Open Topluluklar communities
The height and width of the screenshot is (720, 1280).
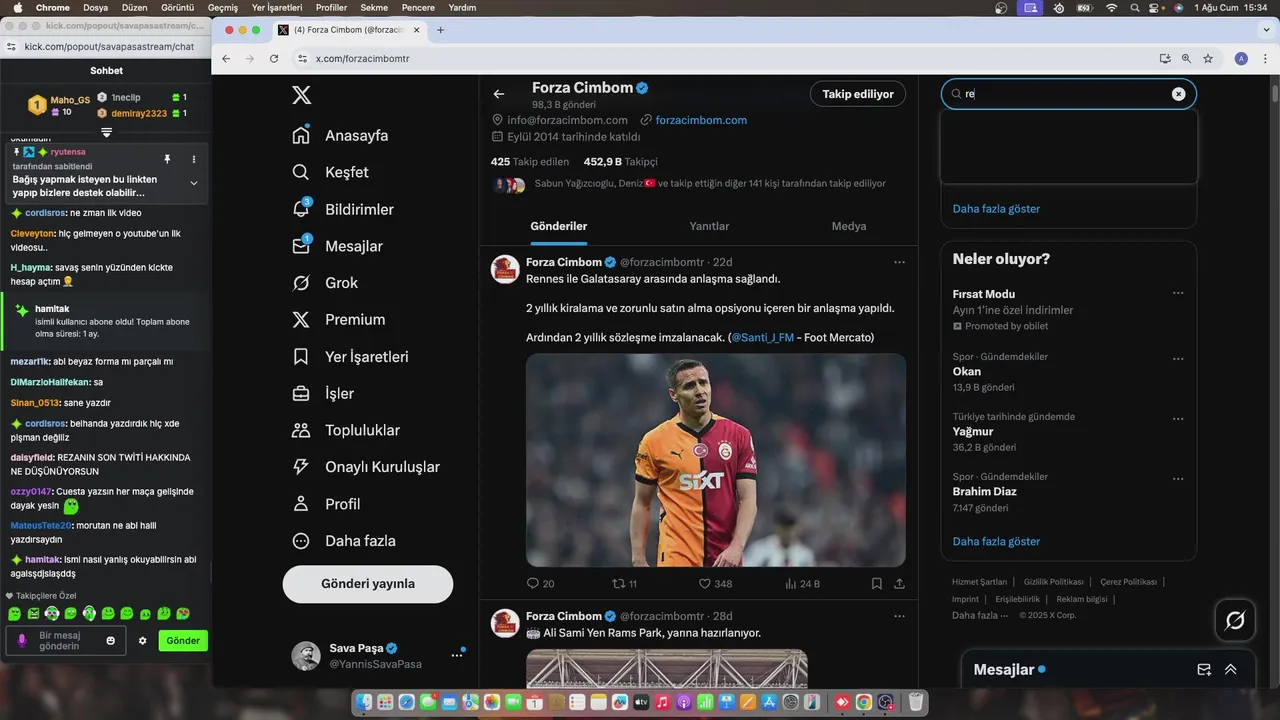(345, 430)
